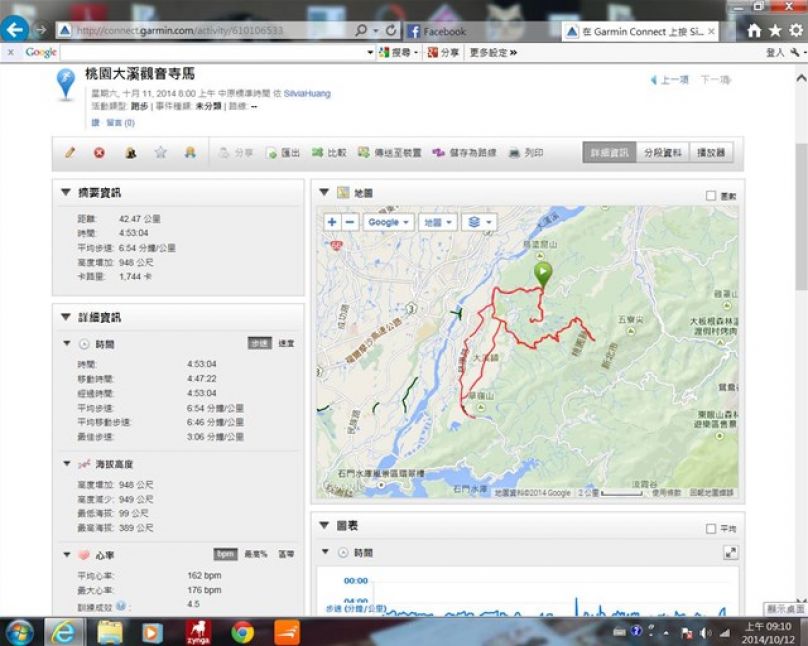Expand the time chart to fullscreen
The image size is (808, 646).
730,552
